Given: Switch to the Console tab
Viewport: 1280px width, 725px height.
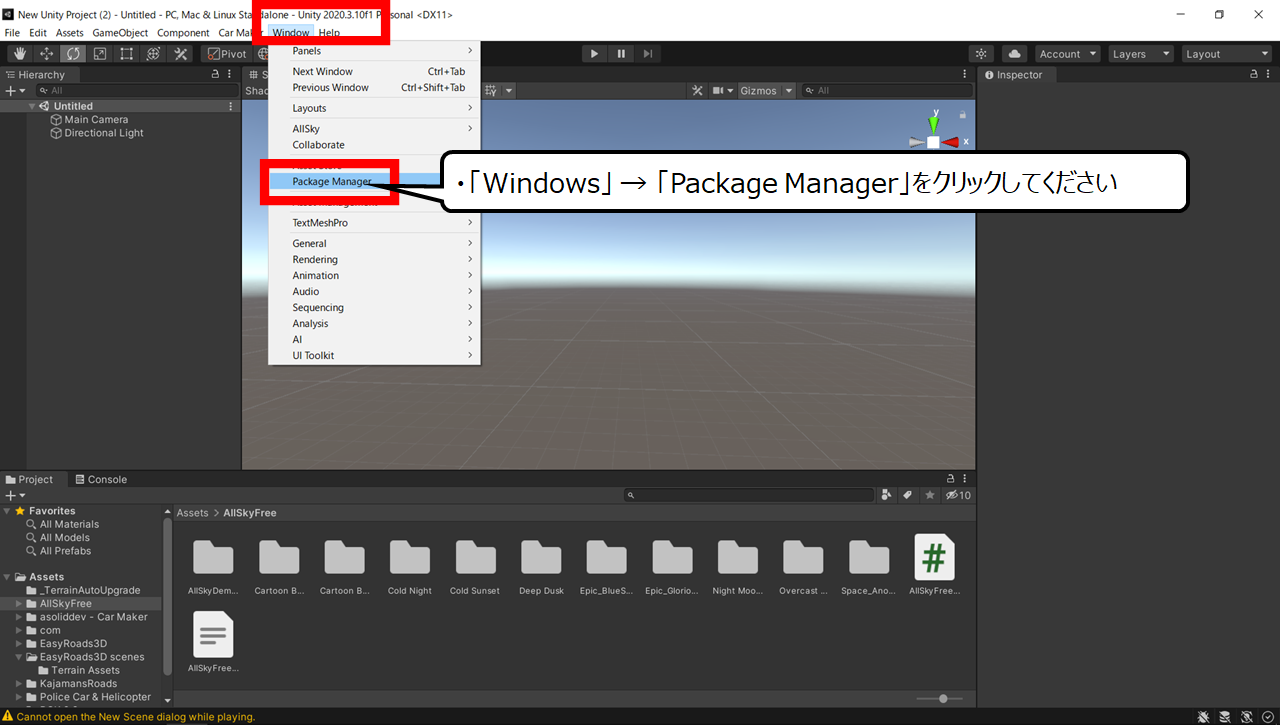Looking at the screenshot, I should [x=101, y=480].
